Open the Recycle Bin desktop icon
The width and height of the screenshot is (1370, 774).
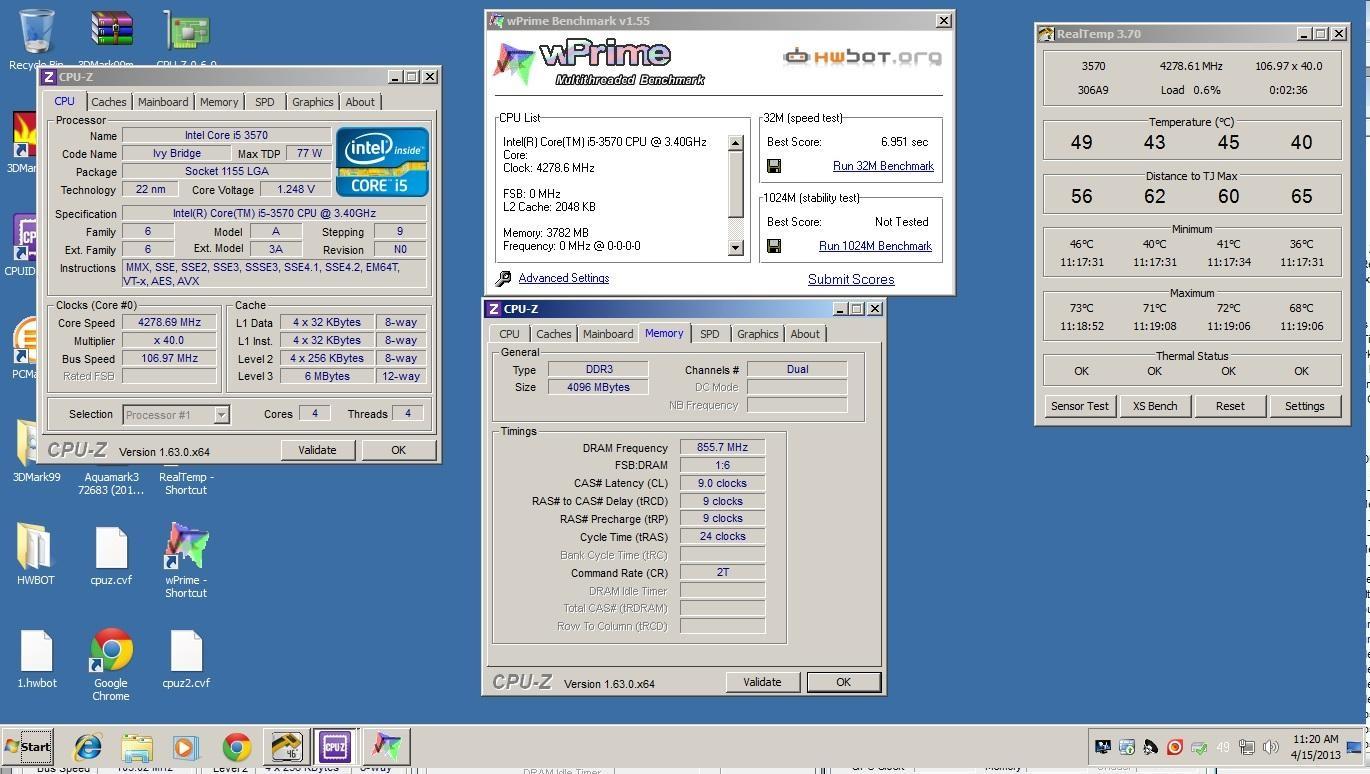point(36,35)
